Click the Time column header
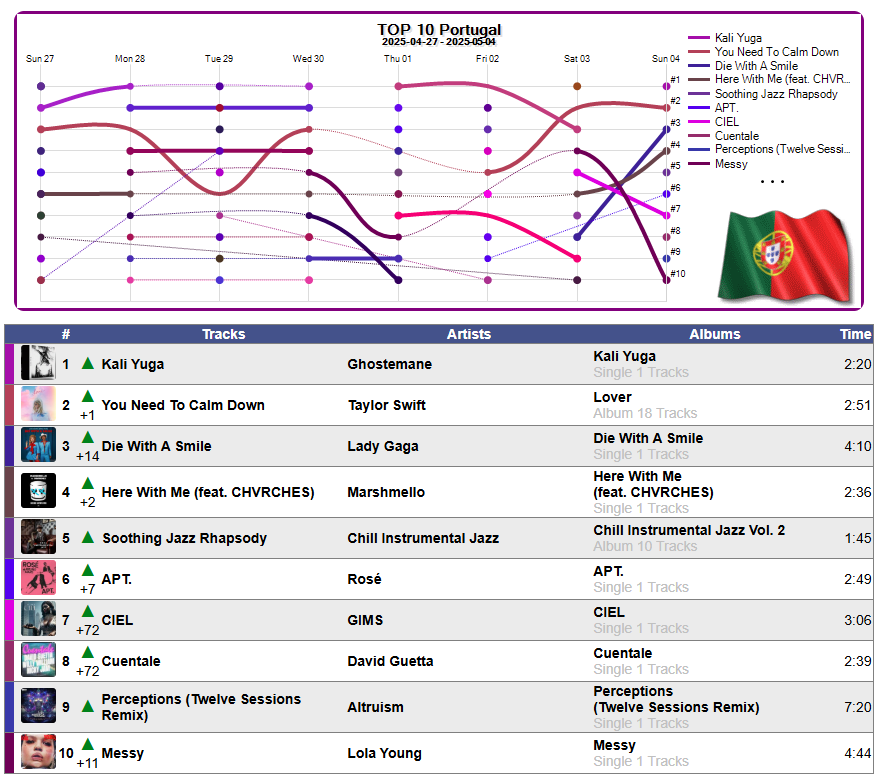Image resolution: width=877 pixels, height=778 pixels. (855, 334)
